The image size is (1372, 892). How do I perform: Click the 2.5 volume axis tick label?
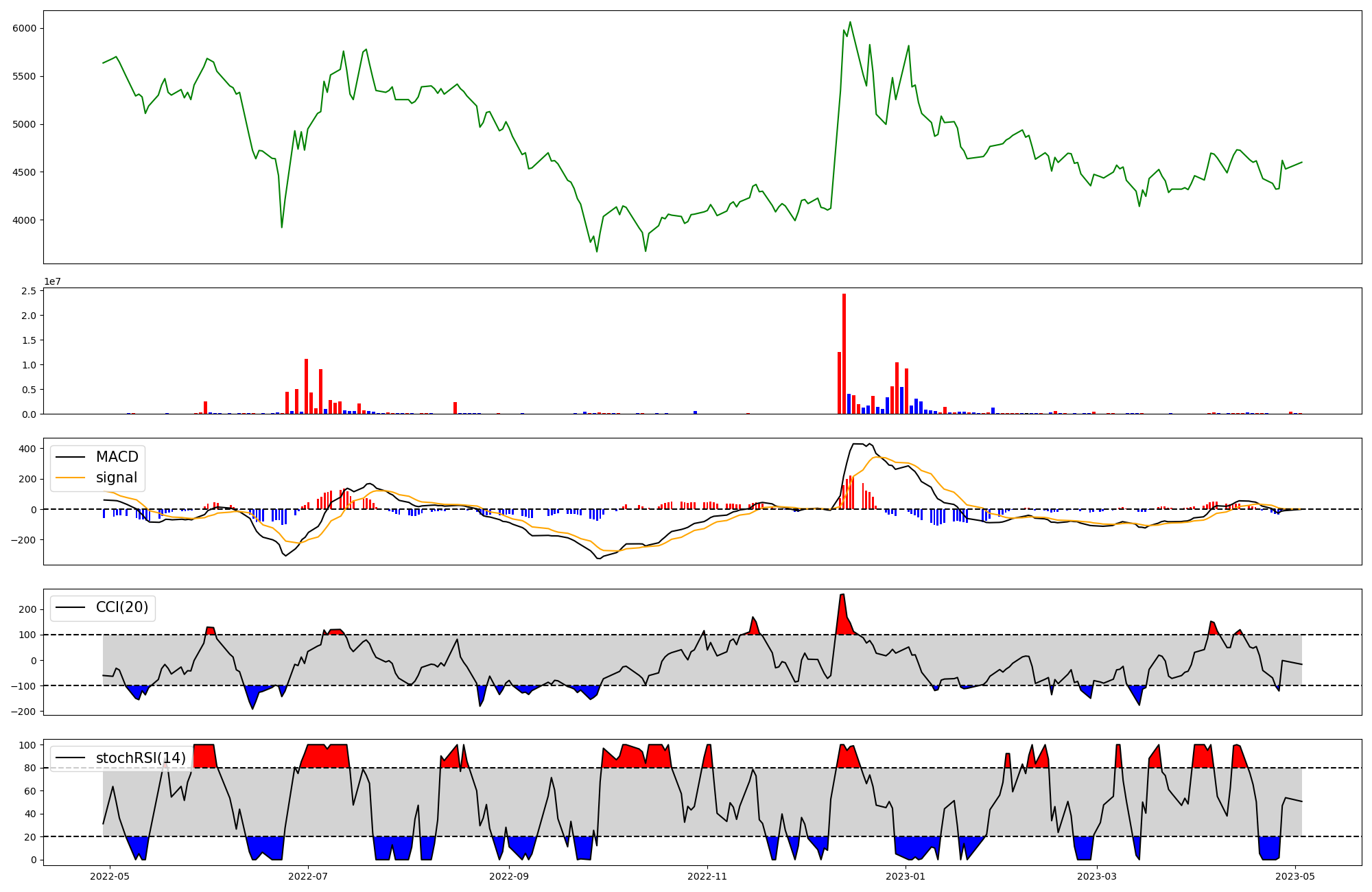(x=29, y=291)
